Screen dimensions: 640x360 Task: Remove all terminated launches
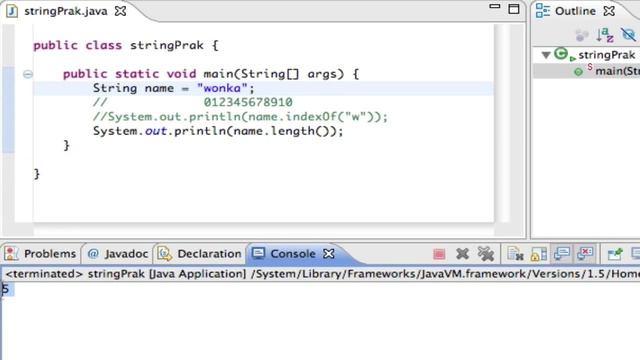coord(486,254)
